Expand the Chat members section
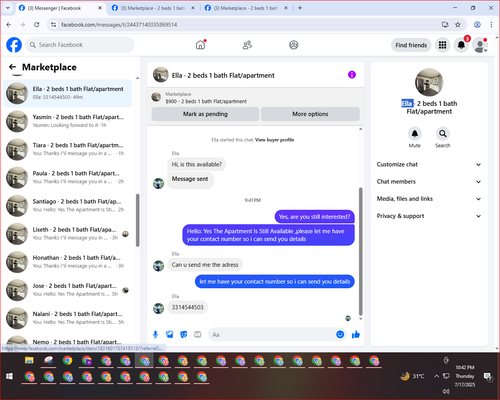Image resolution: width=500 pixels, height=400 pixels. (x=429, y=182)
